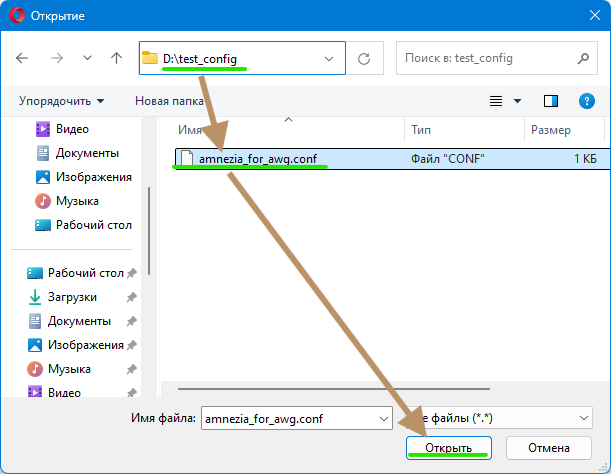Refresh the test_config folder view
Viewport: 611px width, 474px height.
point(364,59)
